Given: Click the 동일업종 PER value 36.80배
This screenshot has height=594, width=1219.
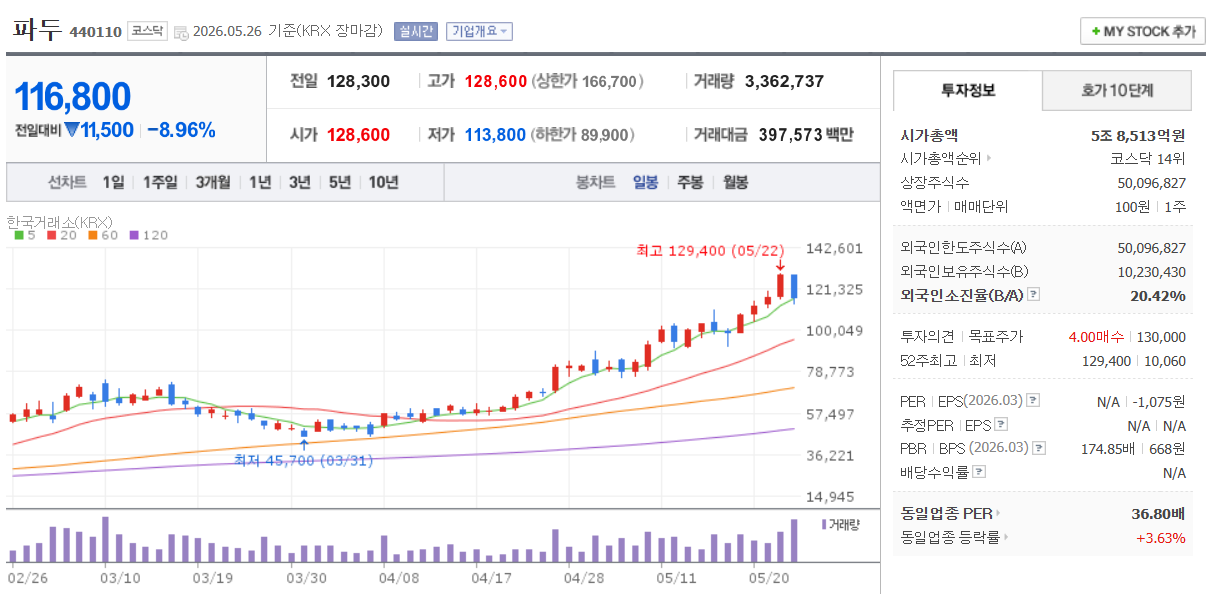Looking at the screenshot, I should pyautogui.click(x=1158, y=514).
